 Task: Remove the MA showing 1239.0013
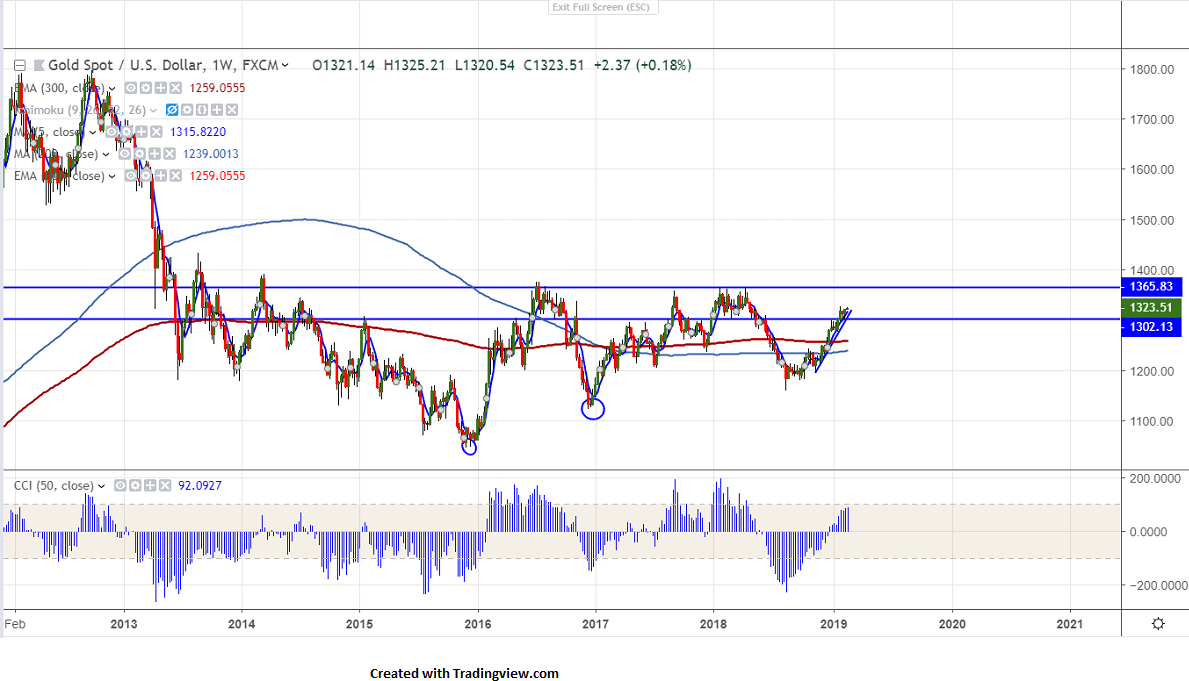pos(169,154)
